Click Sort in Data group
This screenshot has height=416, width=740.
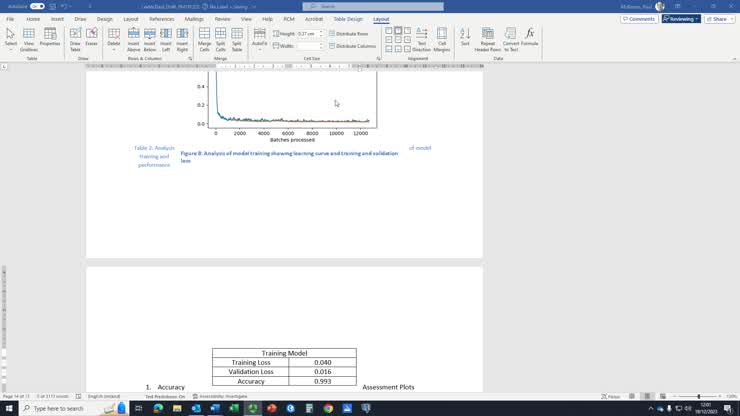pyautogui.click(x=465, y=38)
